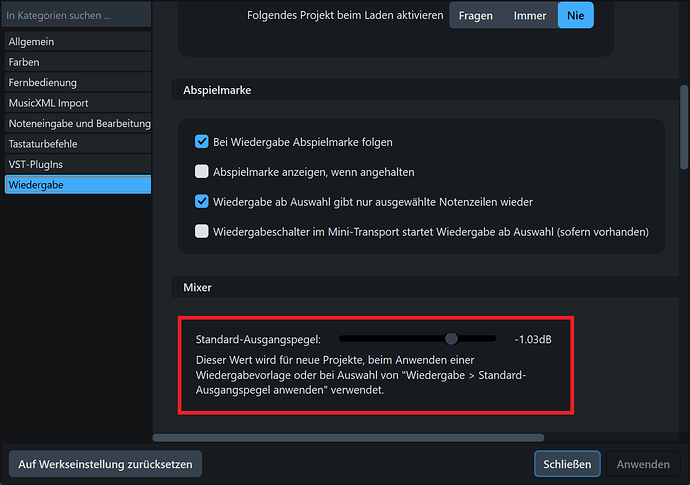
Task: Open the Tastaturbefehle category
Action: click(x=76, y=144)
